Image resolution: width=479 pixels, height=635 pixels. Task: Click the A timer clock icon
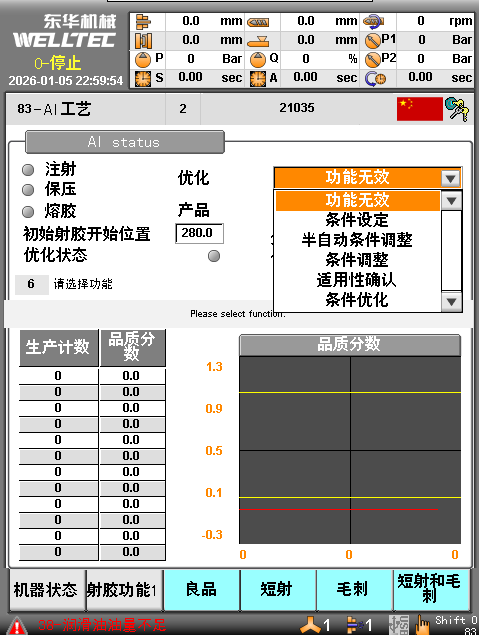tap(258, 78)
